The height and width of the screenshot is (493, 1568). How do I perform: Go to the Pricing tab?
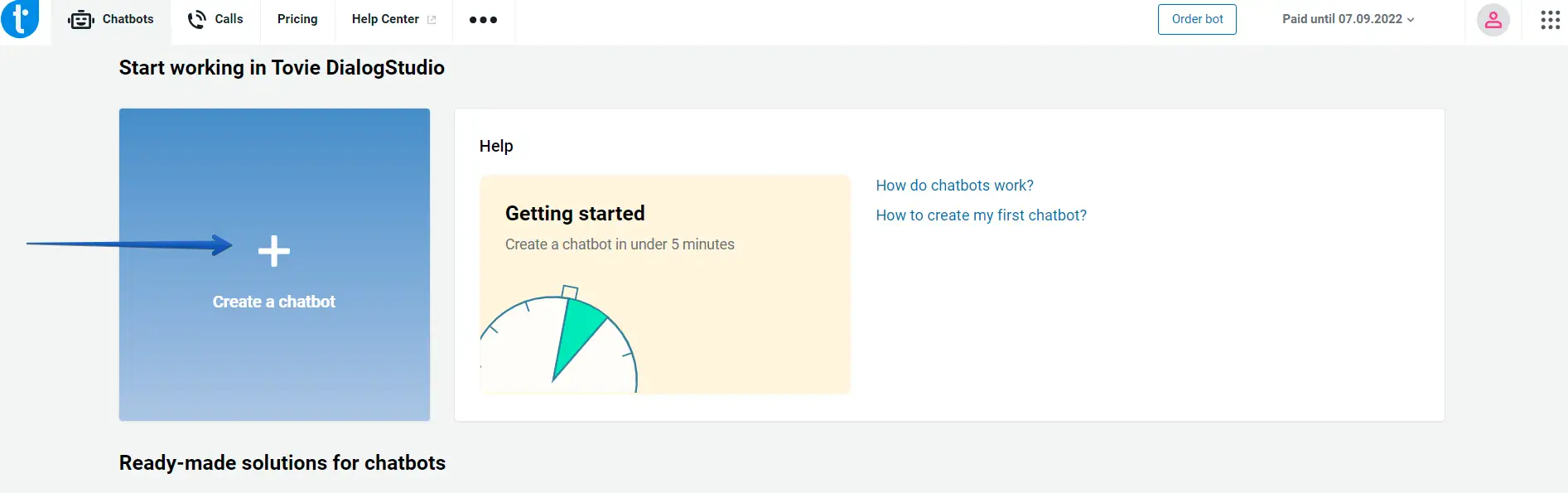click(x=297, y=19)
